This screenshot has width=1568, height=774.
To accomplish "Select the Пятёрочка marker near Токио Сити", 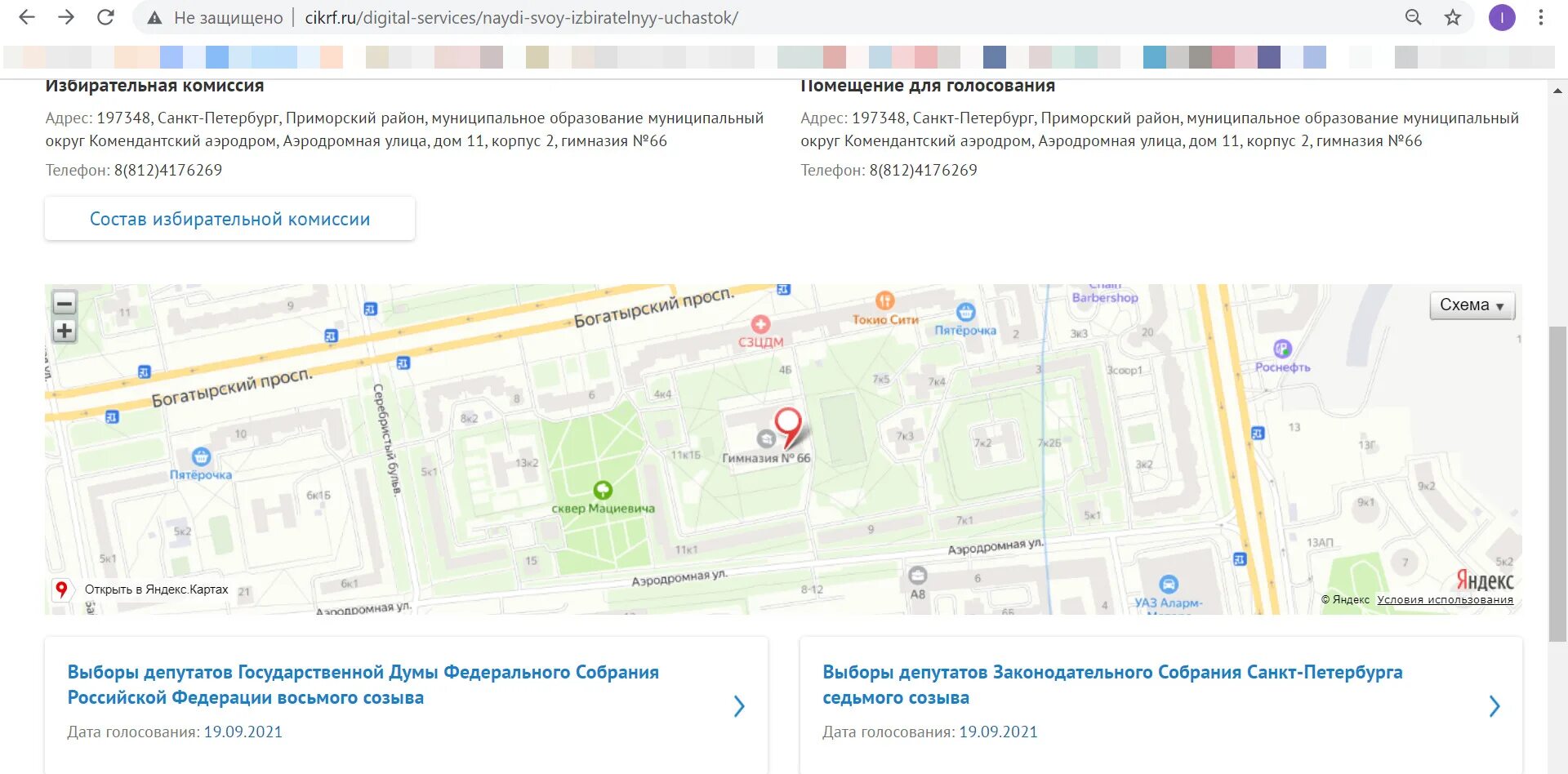I will [x=966, y=311].
